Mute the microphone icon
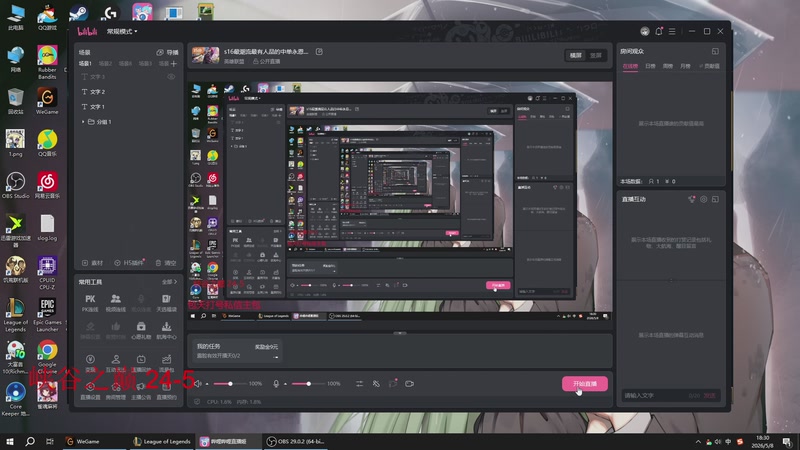Viewport: 800px width, 450px height. [x=276, y=384]
